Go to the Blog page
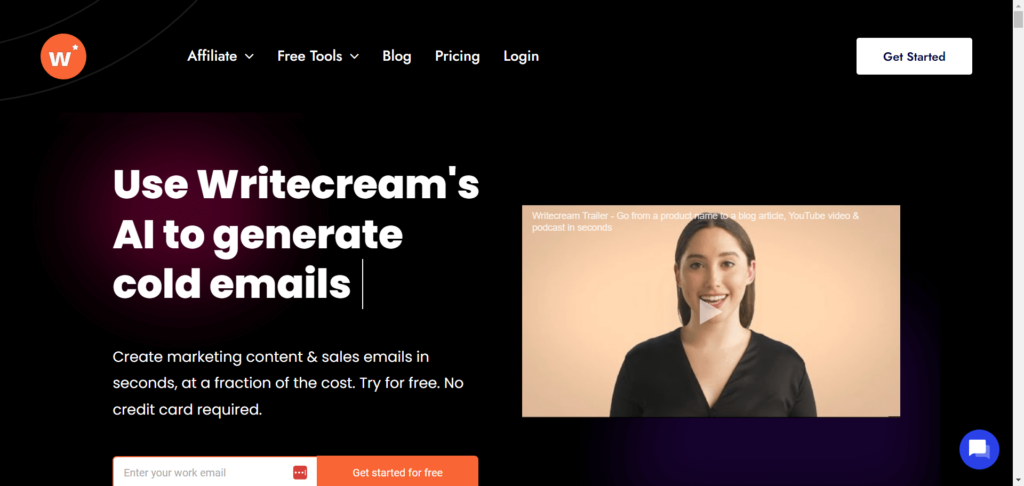This screenshot has height=486, width=1024. click(x=396, y=56)
